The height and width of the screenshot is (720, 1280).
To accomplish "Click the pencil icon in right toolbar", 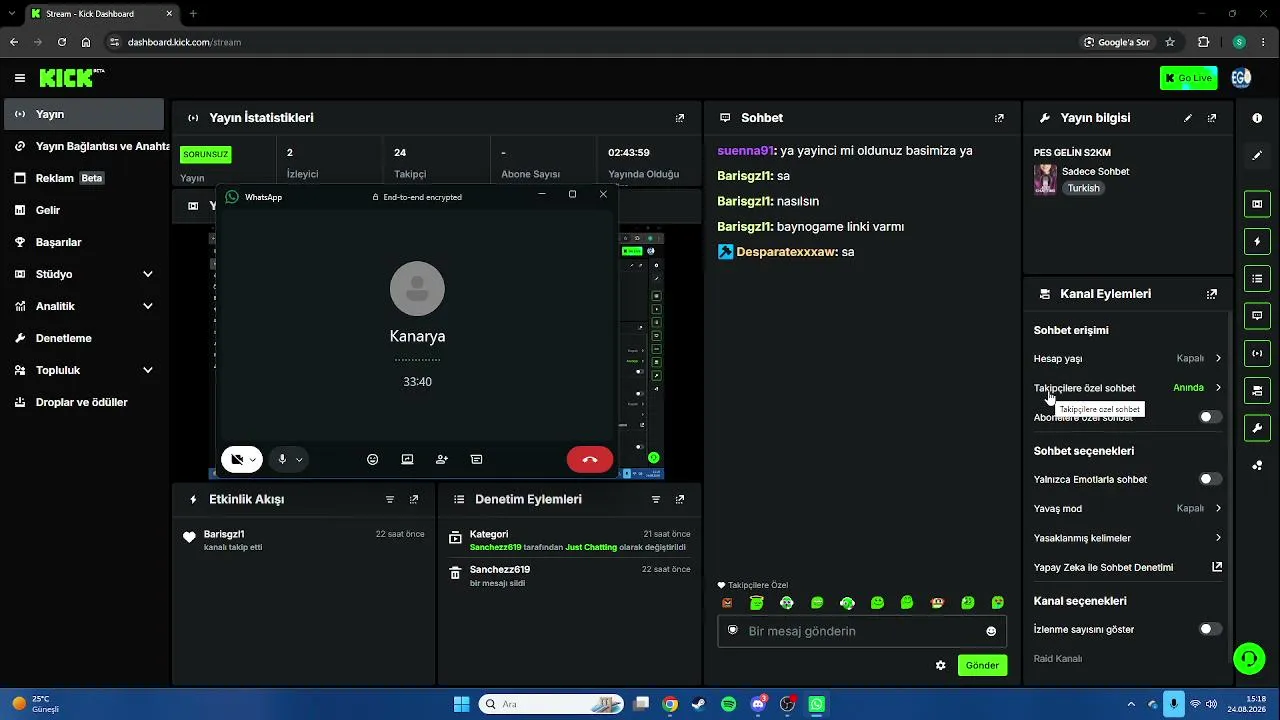I will (x=1257, y=155).
